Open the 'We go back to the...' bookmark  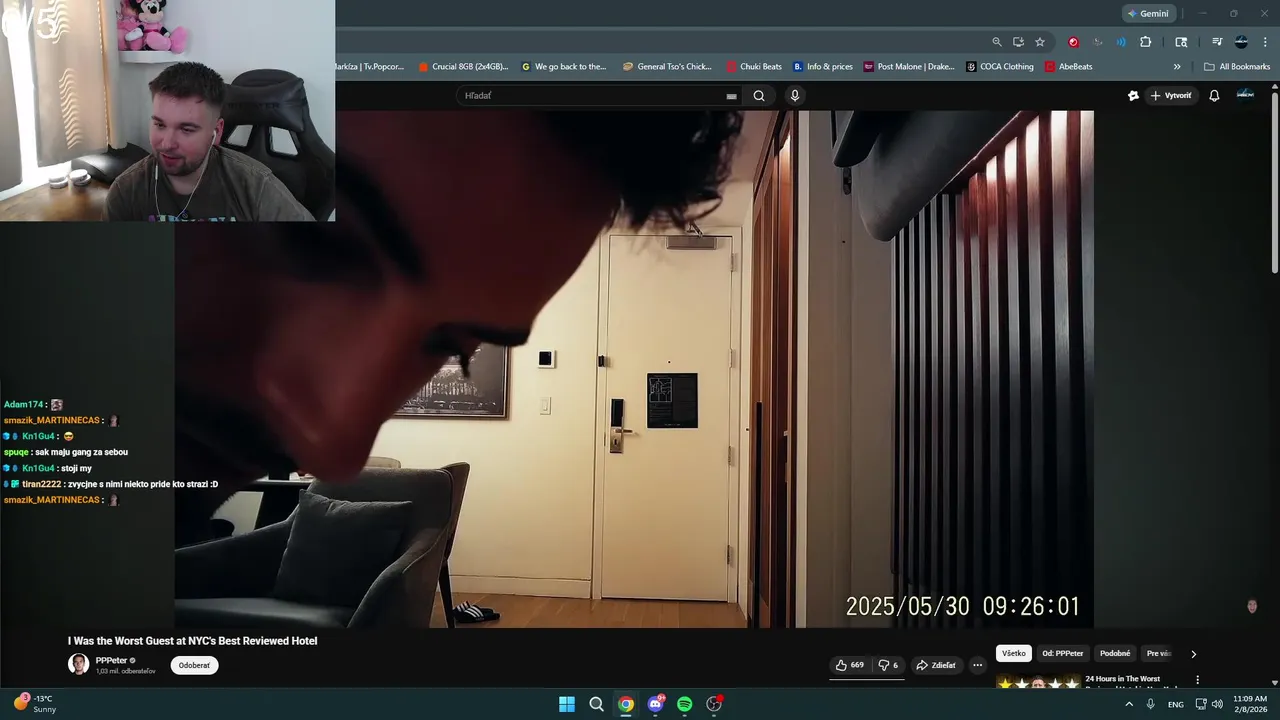(564, 67)
